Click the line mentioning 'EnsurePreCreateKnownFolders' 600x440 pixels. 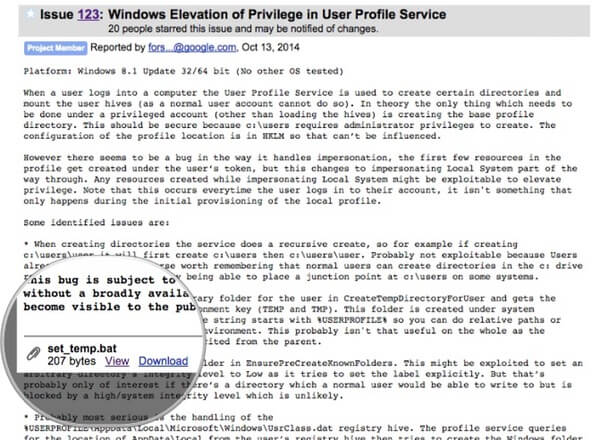[x=392, y=363]
